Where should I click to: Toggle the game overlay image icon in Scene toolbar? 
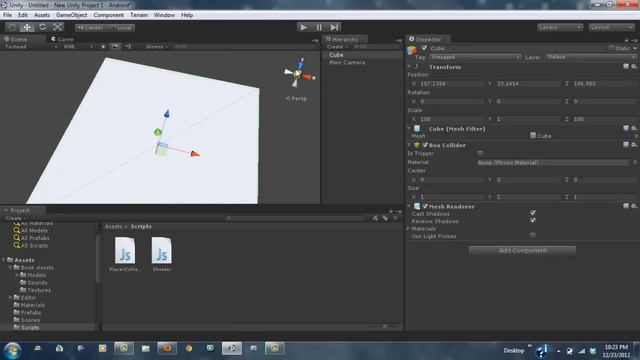[116, 47]
